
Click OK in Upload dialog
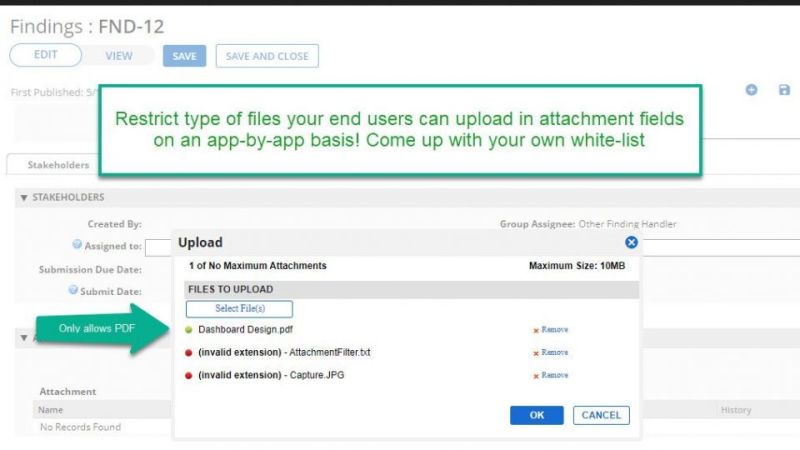(537, 415)
